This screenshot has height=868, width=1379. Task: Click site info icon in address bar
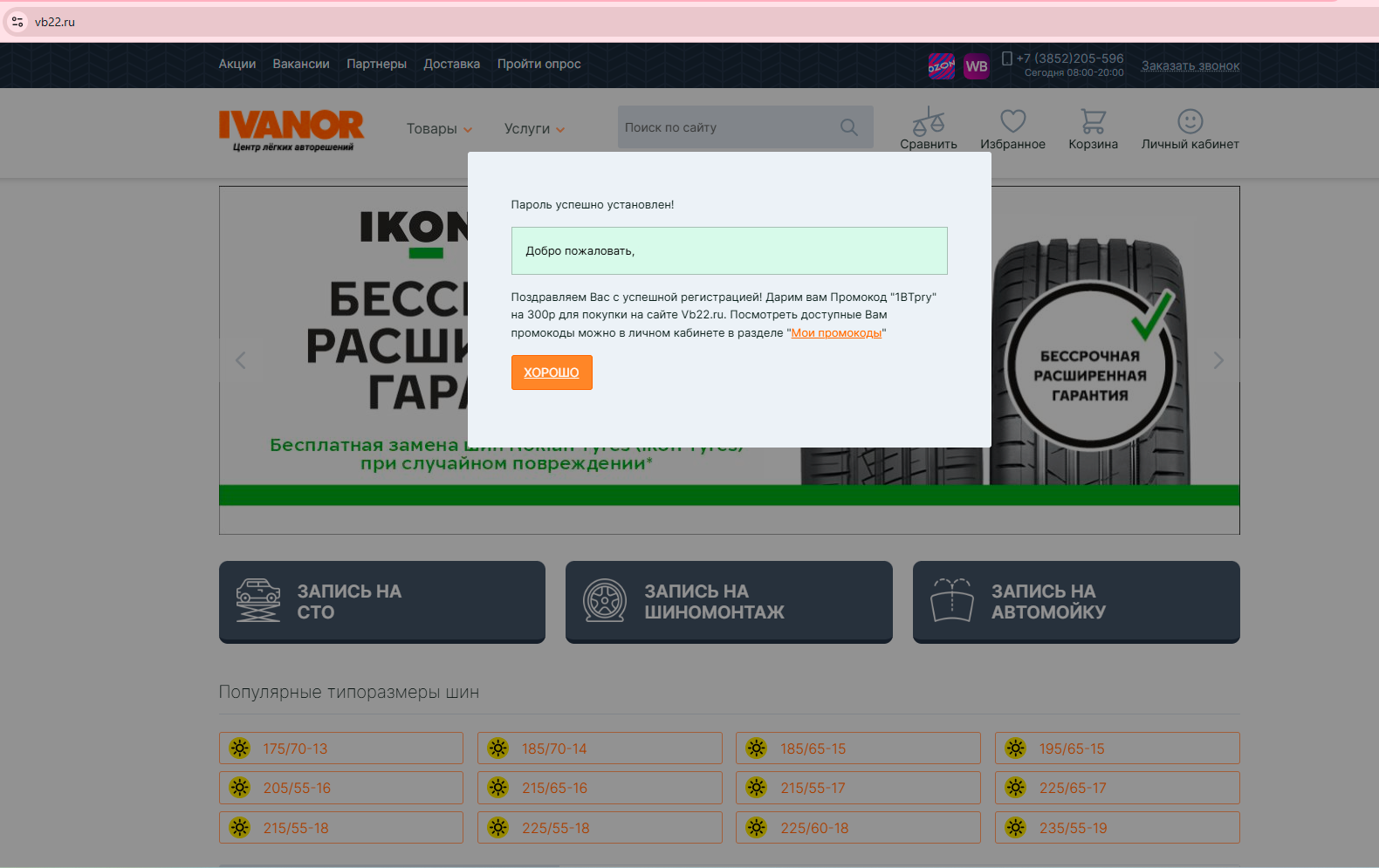tap(17, 22)
